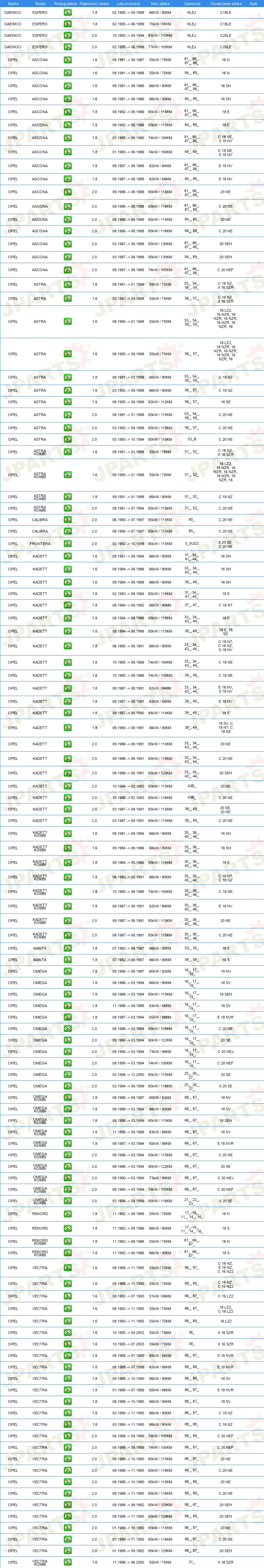
Task: Click fuel icon in Vectra 10.1995->04.2002 row
Action: tap(68, 1332)
